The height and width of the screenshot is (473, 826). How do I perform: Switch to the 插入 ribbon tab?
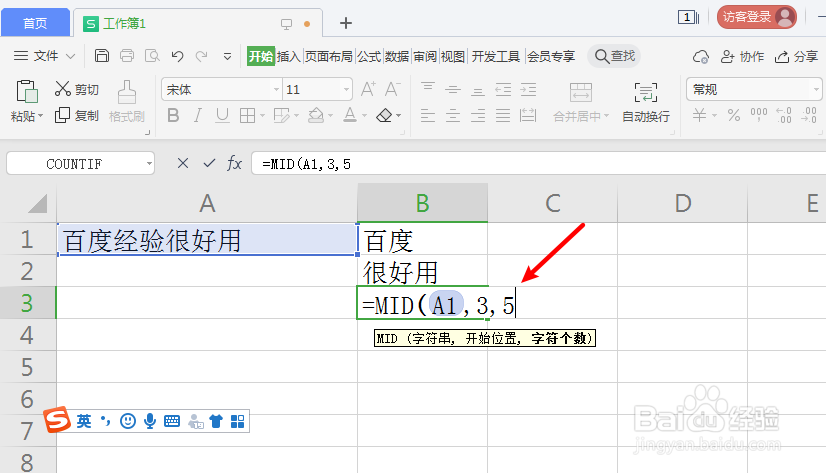tap(288, 56)
